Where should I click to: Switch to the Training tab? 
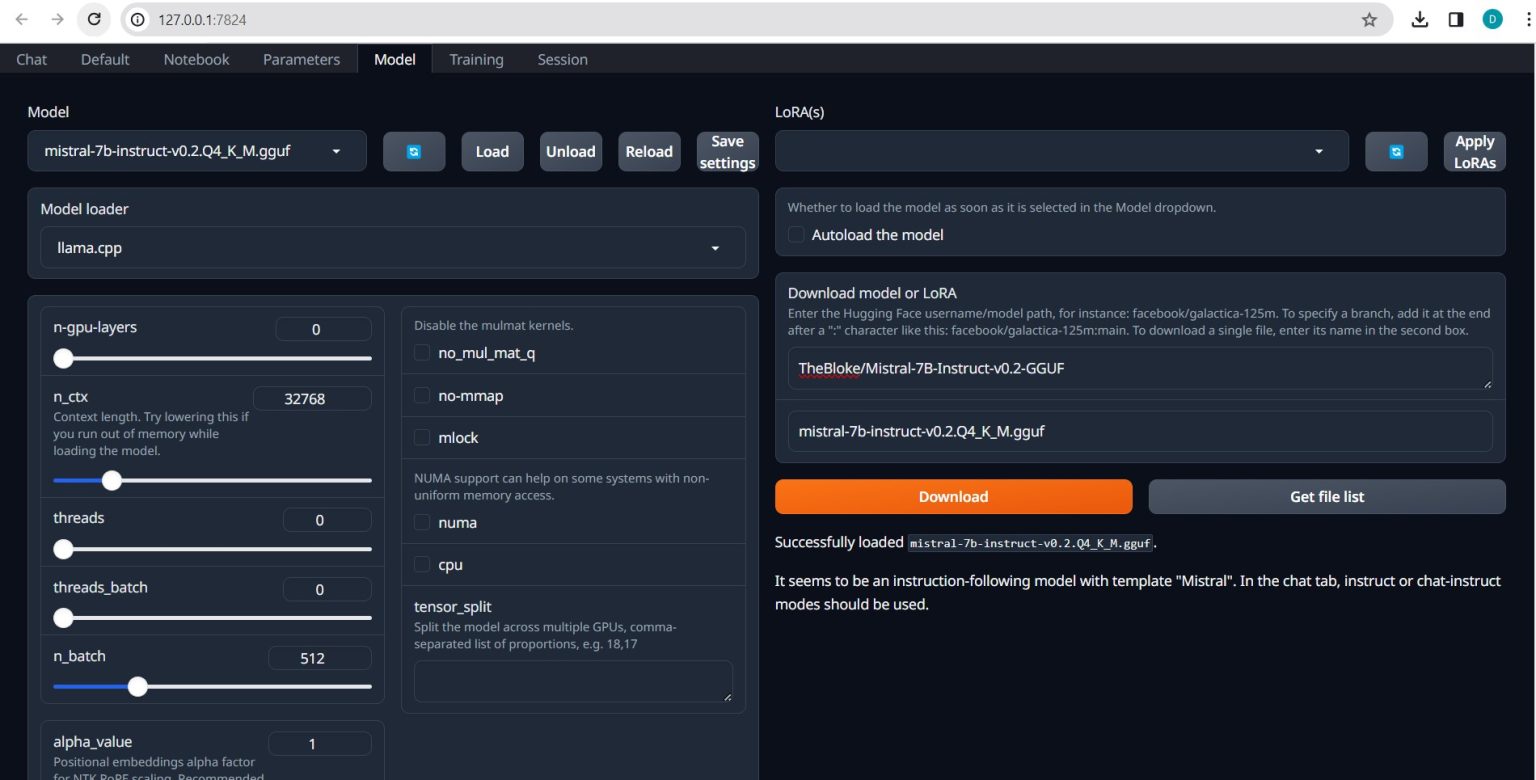[476, 59]
